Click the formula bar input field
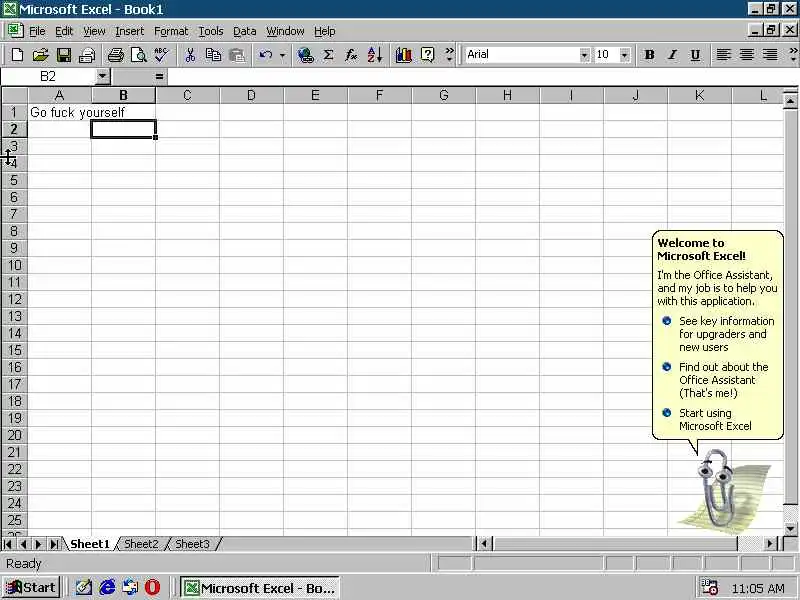The image size is (800, 600). 483,77
